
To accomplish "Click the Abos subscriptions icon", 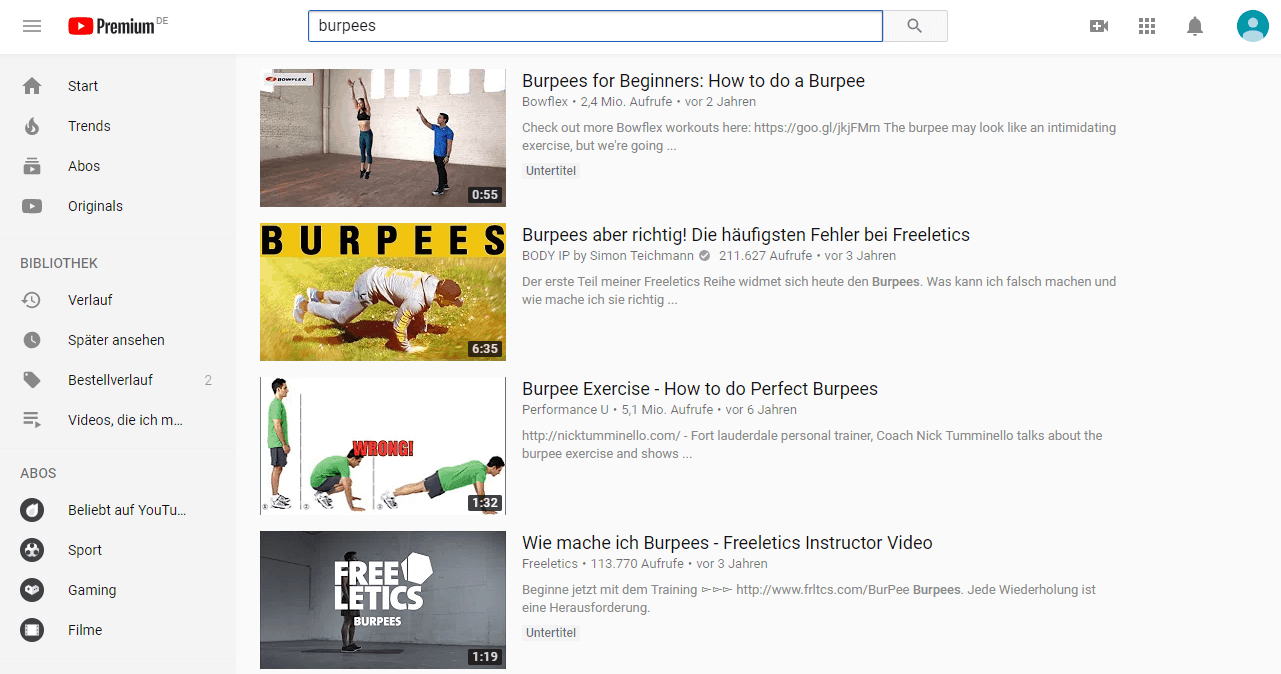I will tap(32, 166).
